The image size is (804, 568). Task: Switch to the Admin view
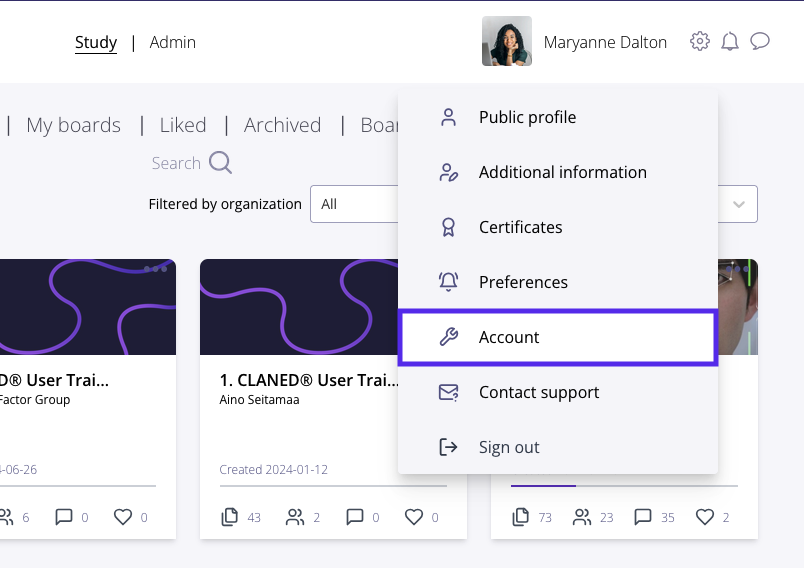172,42
